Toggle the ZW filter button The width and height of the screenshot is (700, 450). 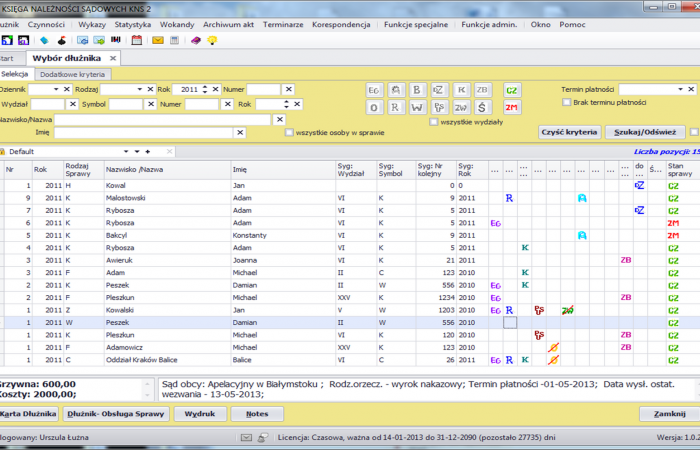(461, 107)
